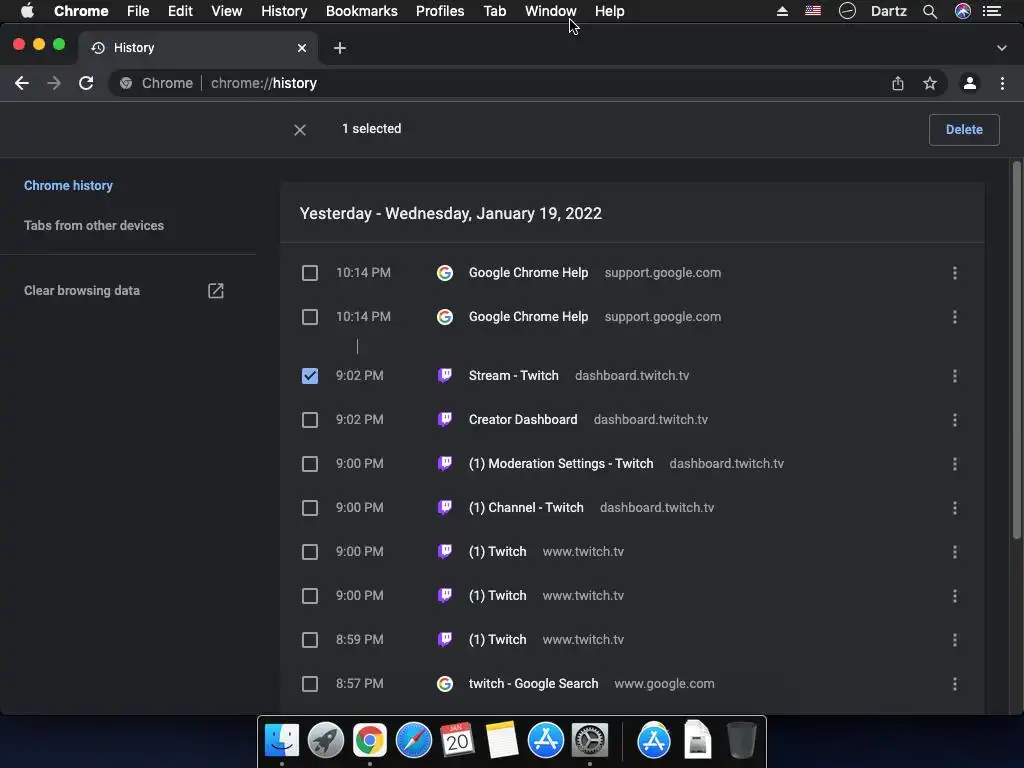Image resolution: width=1024 pixels, height=768 pixels.
Task: Open more actions for Stream - Twitch
Action: 955,376
